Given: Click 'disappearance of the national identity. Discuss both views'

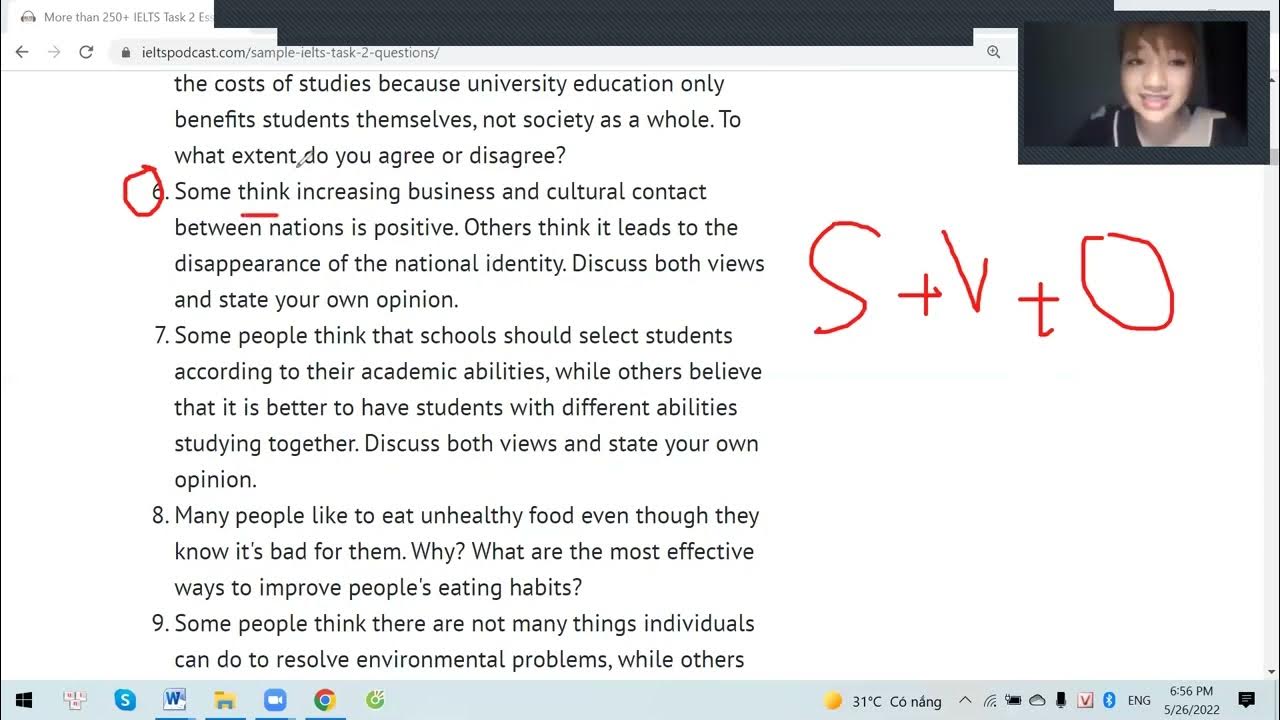Looking at the screenshot, I should coord(469,263).
